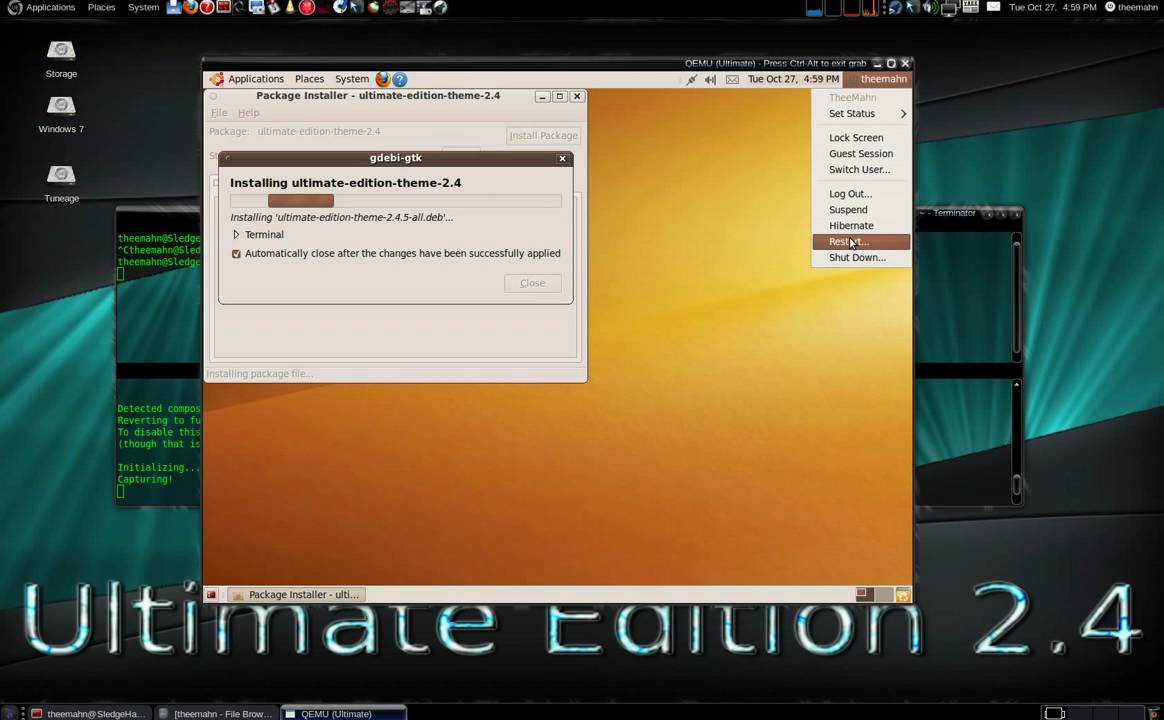Toggle 'Automatically close after changes' checkbox
The height and width of the screenshot is (720, 1164).
click(236, 254)
